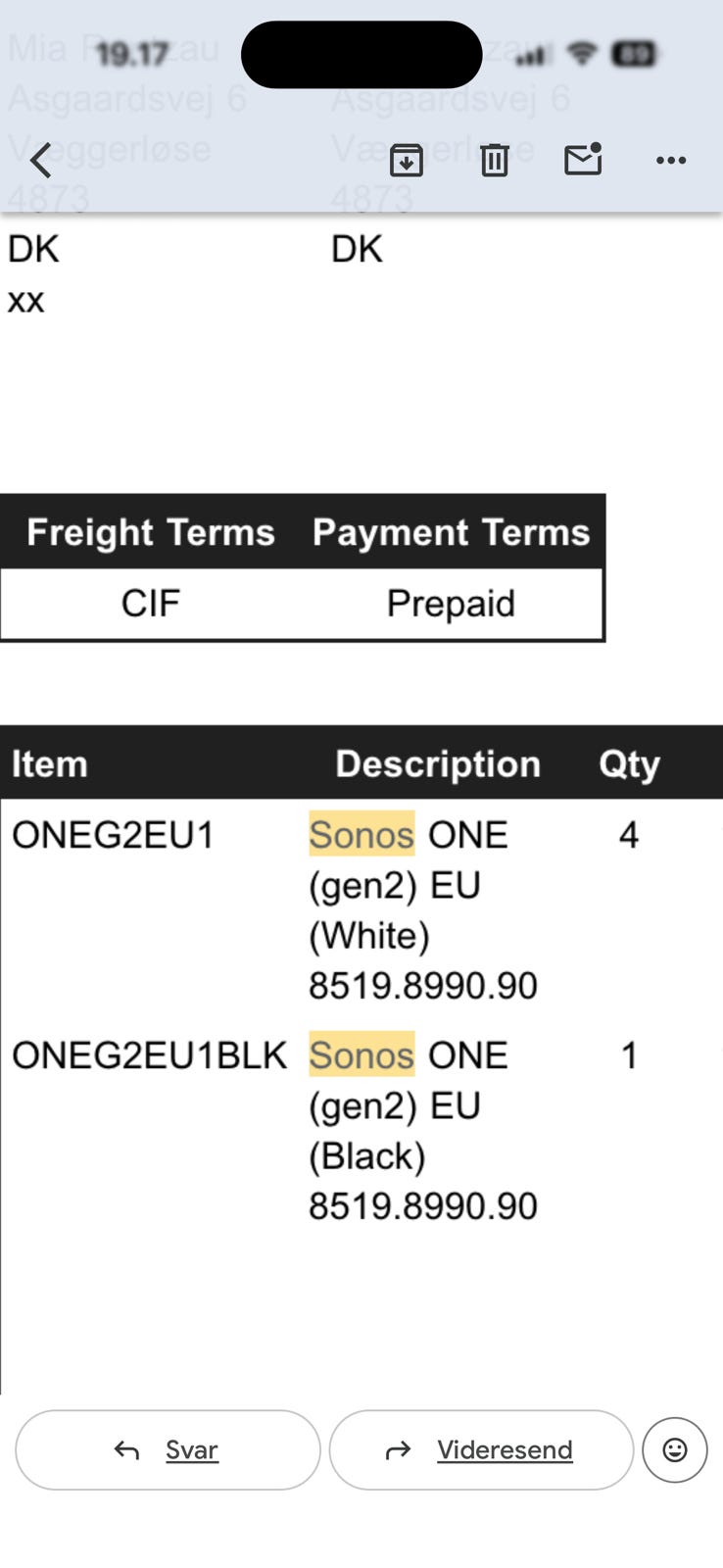This screenshot has height=1568, width=723.
Task: Tap the CIF freight terms value
Action: click(x=151, y=604)
